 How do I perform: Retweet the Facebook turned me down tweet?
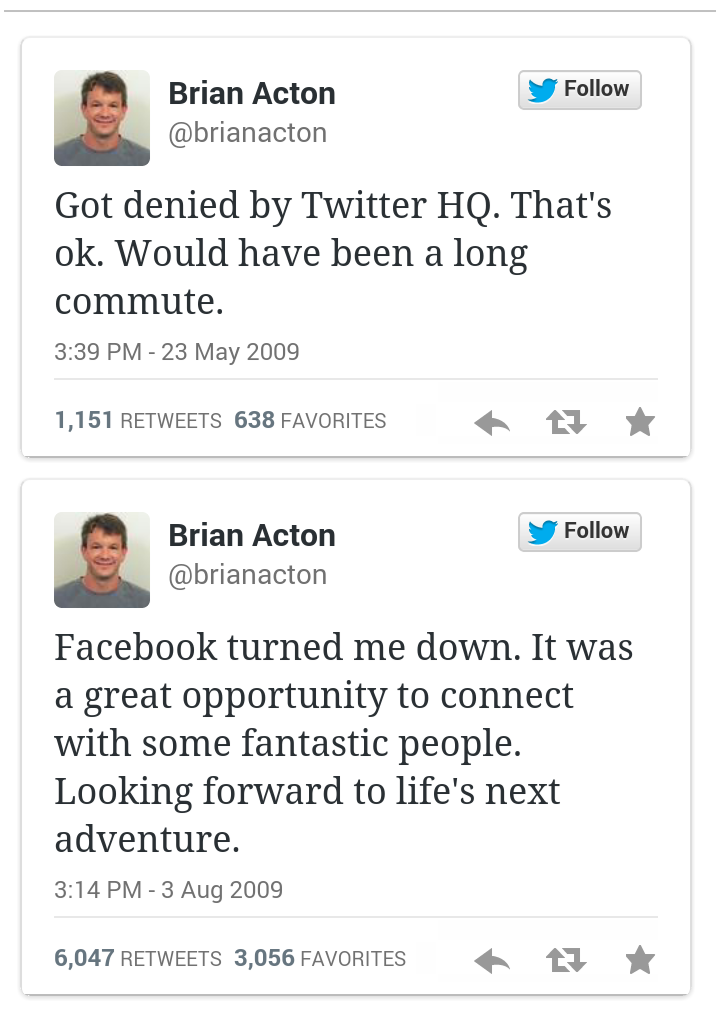pyautogui.click(x=566, y=962)
